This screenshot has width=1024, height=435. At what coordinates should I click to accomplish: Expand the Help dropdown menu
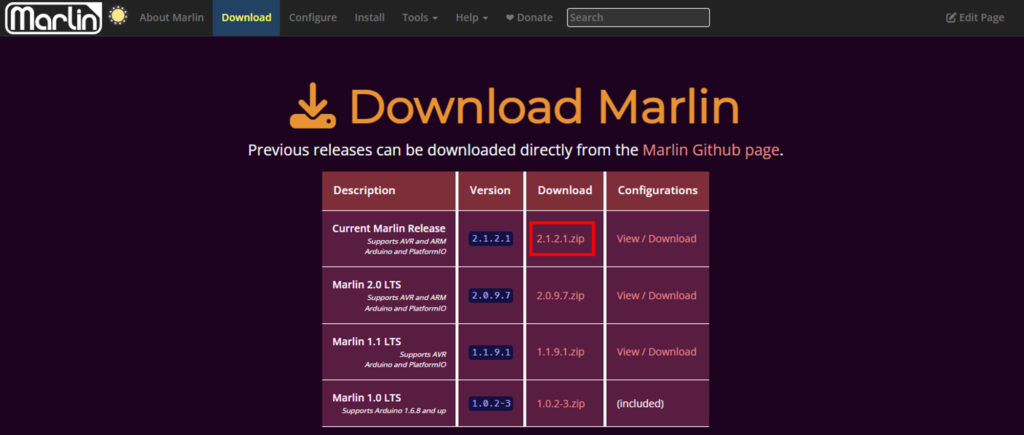471,18
